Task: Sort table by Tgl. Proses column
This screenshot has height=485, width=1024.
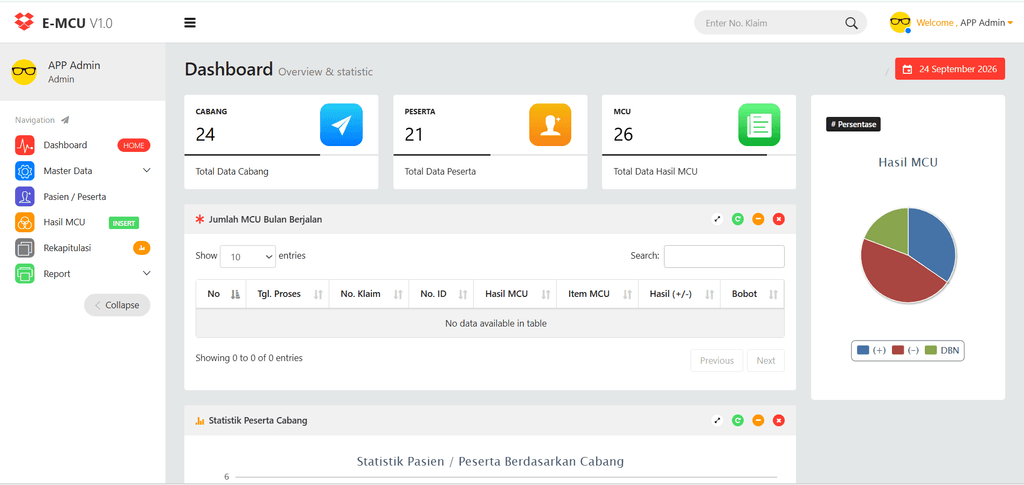Action: pyautogui.click(x=287, y=294)
